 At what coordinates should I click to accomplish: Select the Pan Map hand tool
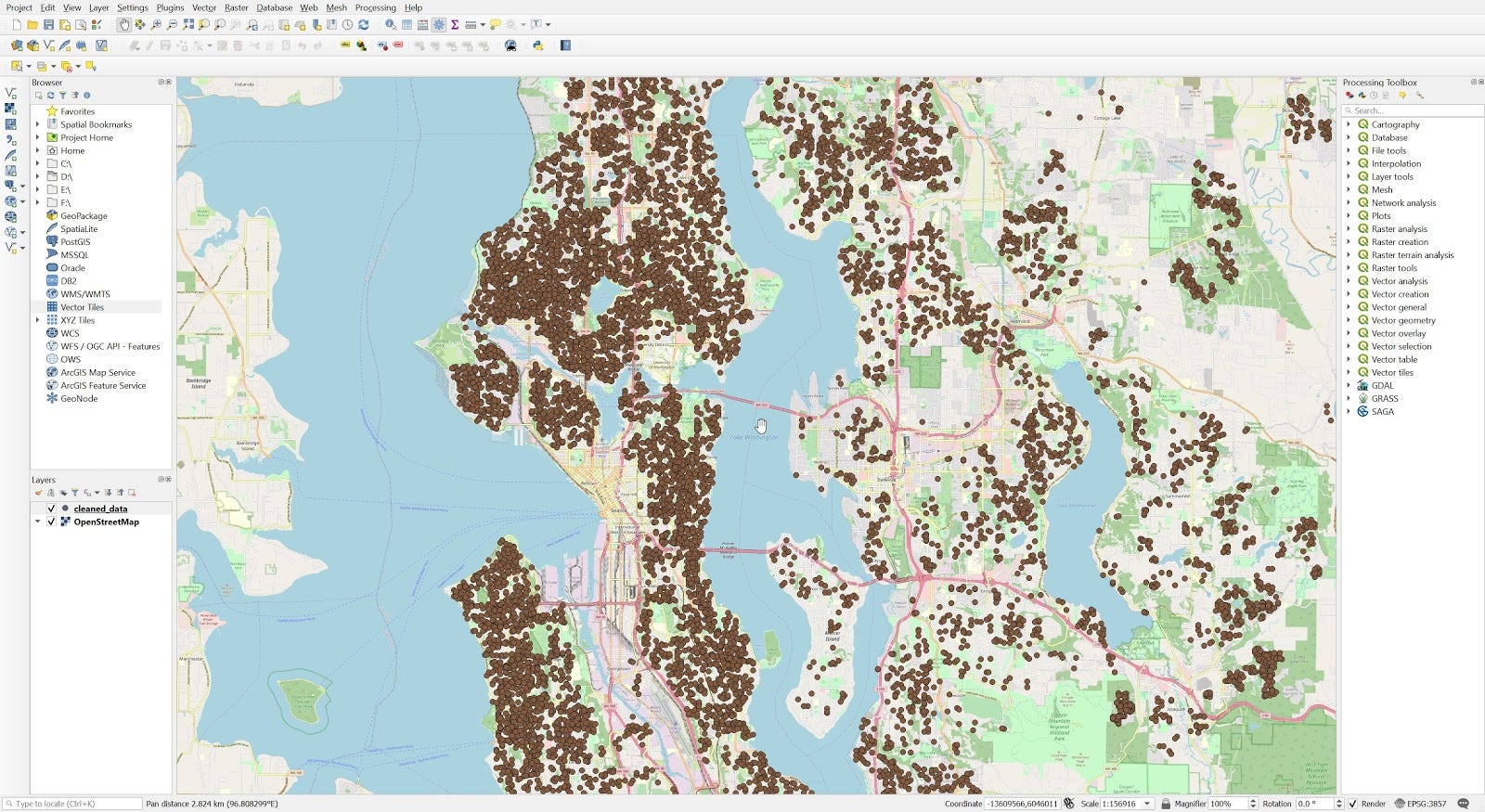(123, 25)
